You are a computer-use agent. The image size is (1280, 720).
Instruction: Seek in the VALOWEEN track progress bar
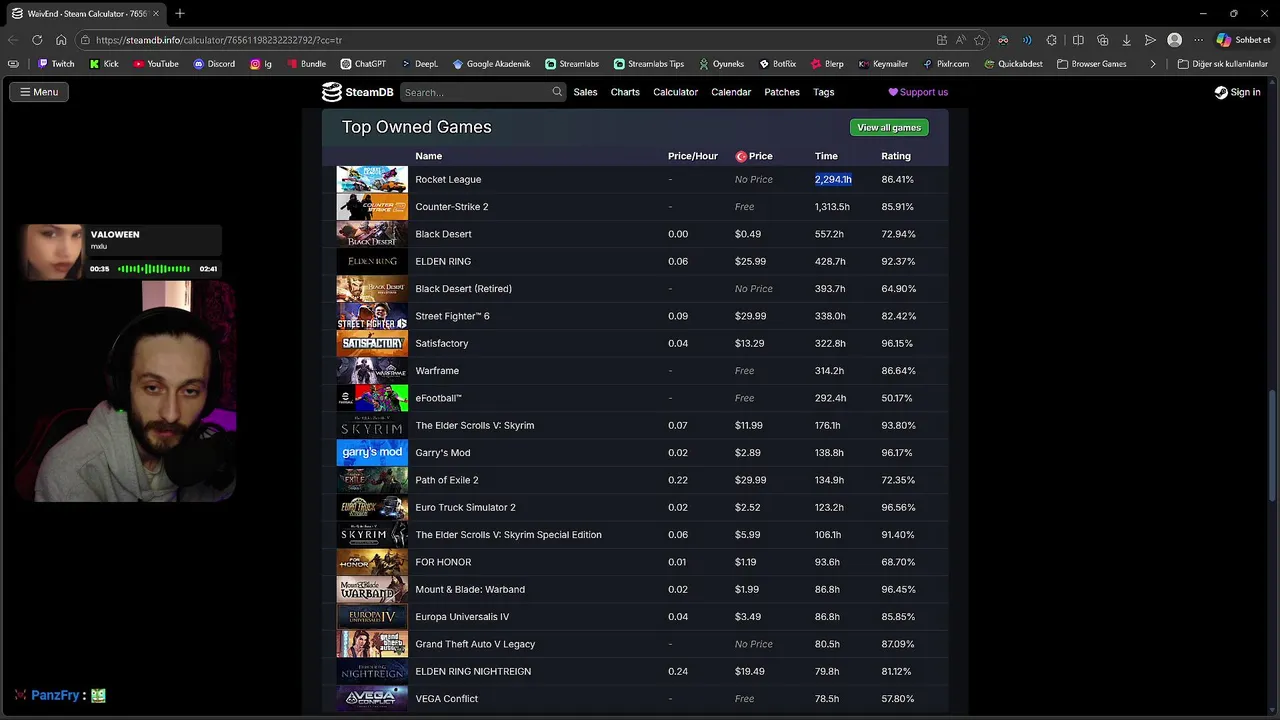154,269
